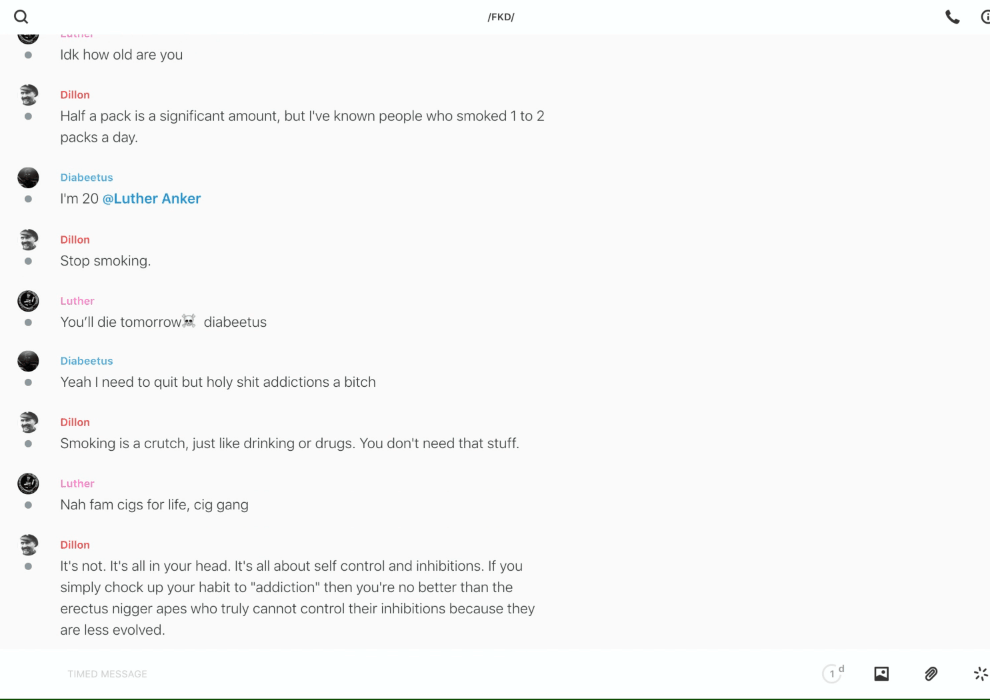Screen dimensions: 990x700
Task: Click Luther's avatar beside "Nah fam cigs"
Action: 28,484
